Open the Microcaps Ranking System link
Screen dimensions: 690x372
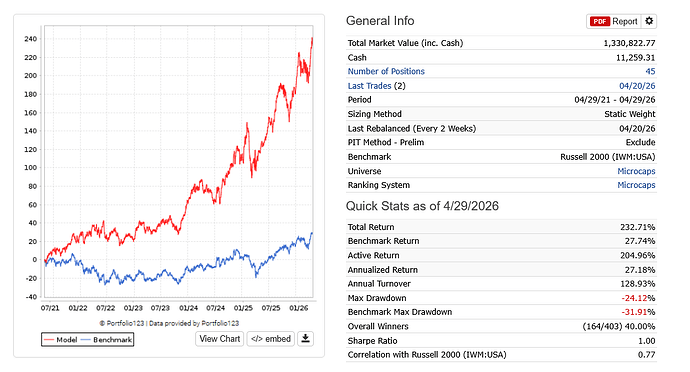point(636,185)
